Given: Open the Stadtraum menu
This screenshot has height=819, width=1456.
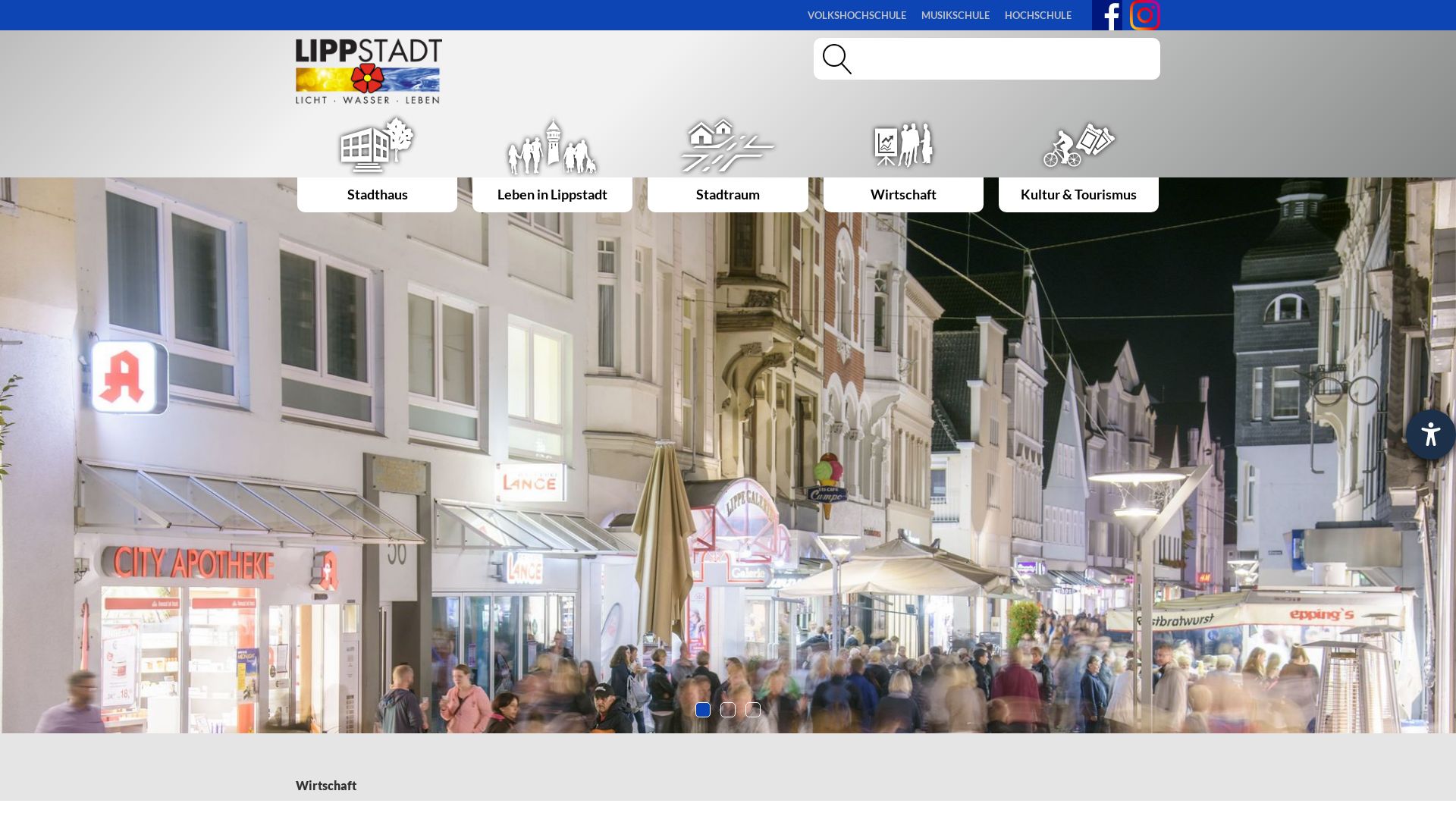Looking at the screenshot, I should tap(727, 195).
